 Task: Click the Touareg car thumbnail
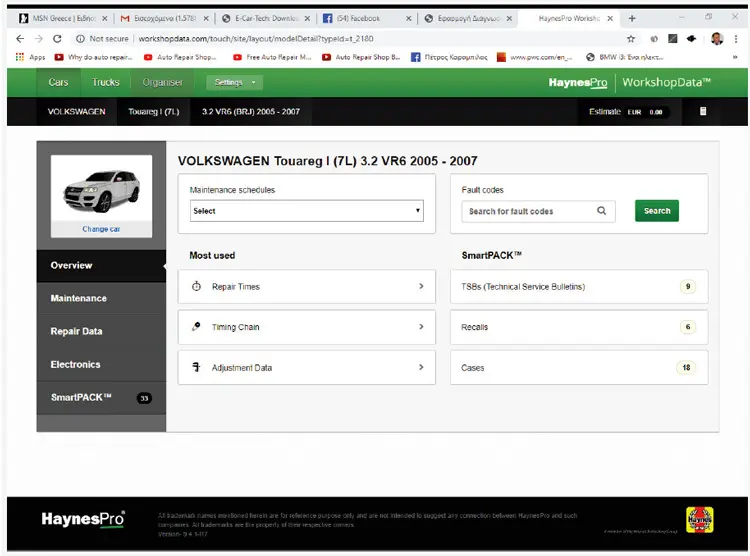coord(101,190)
